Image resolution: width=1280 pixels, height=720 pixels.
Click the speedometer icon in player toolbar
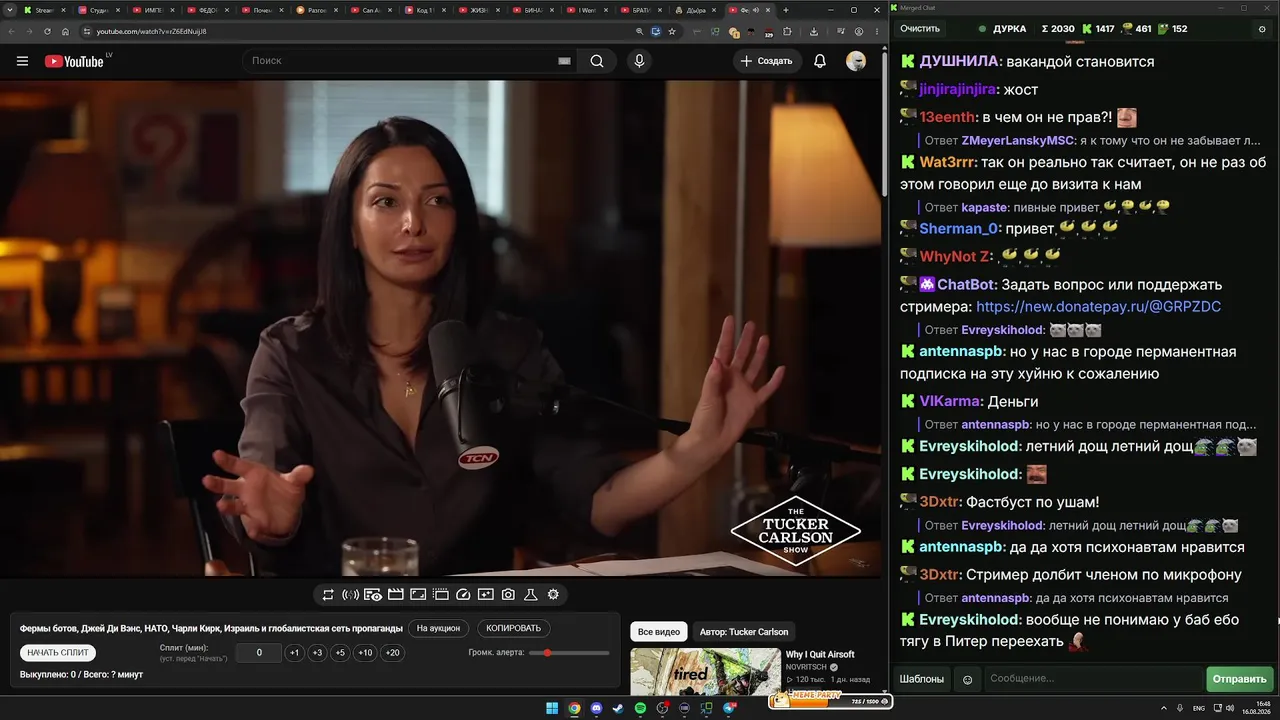tap(463, 594)
